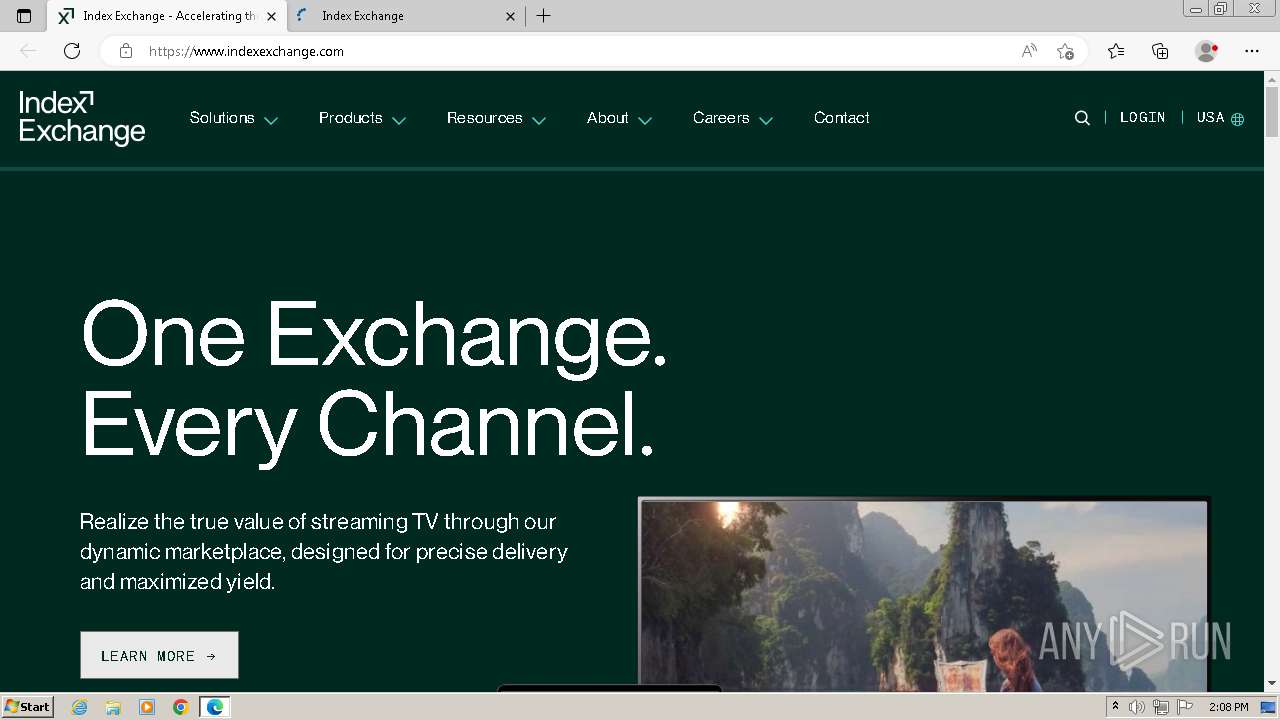Open Chrome from taskbar
Viewport: 1280px width, 720px height.
(181, 707)
